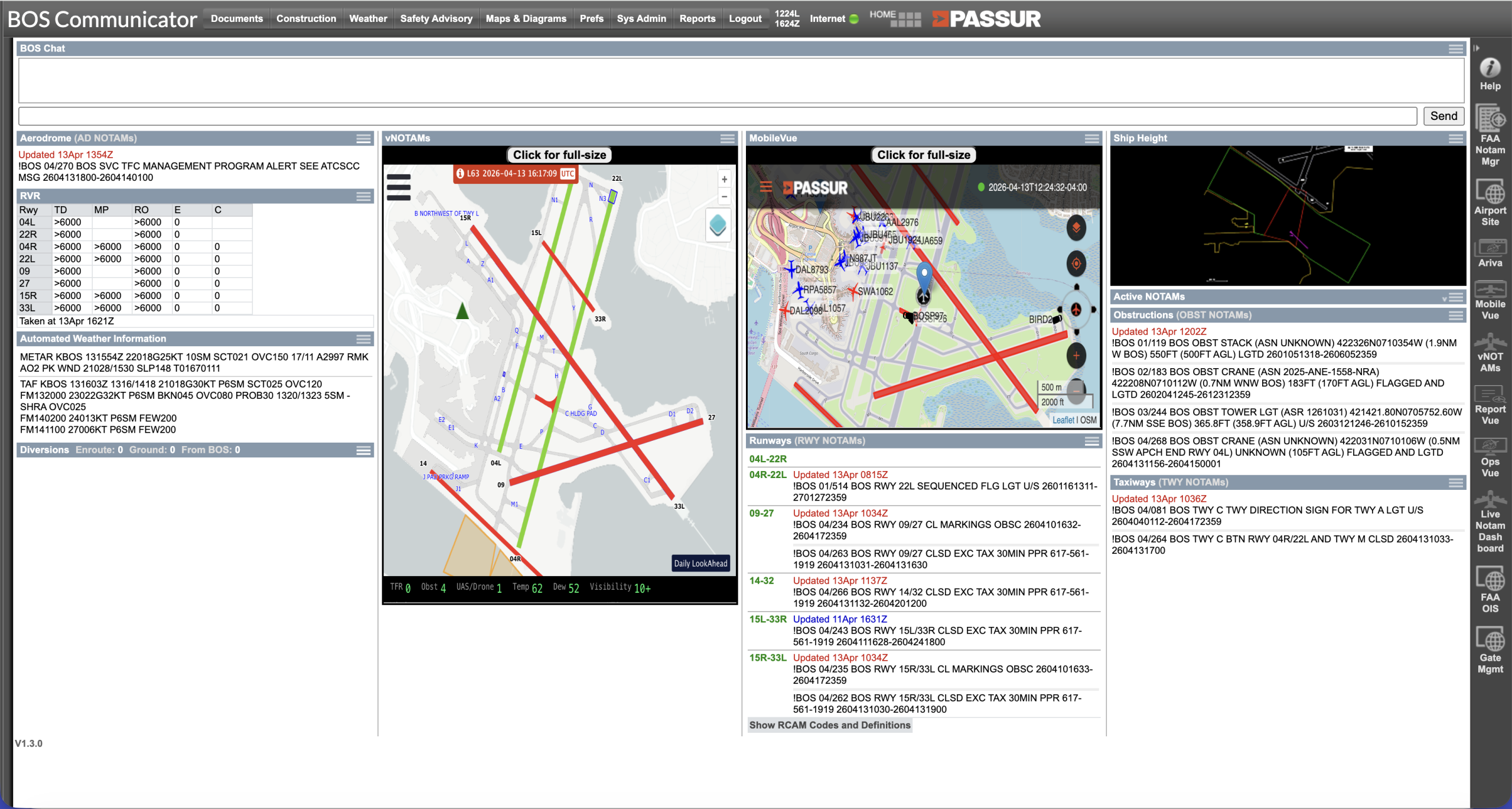Open the Weather menu
The height and width of the screenshot is (809, 1512).
[x=367, y=19]
